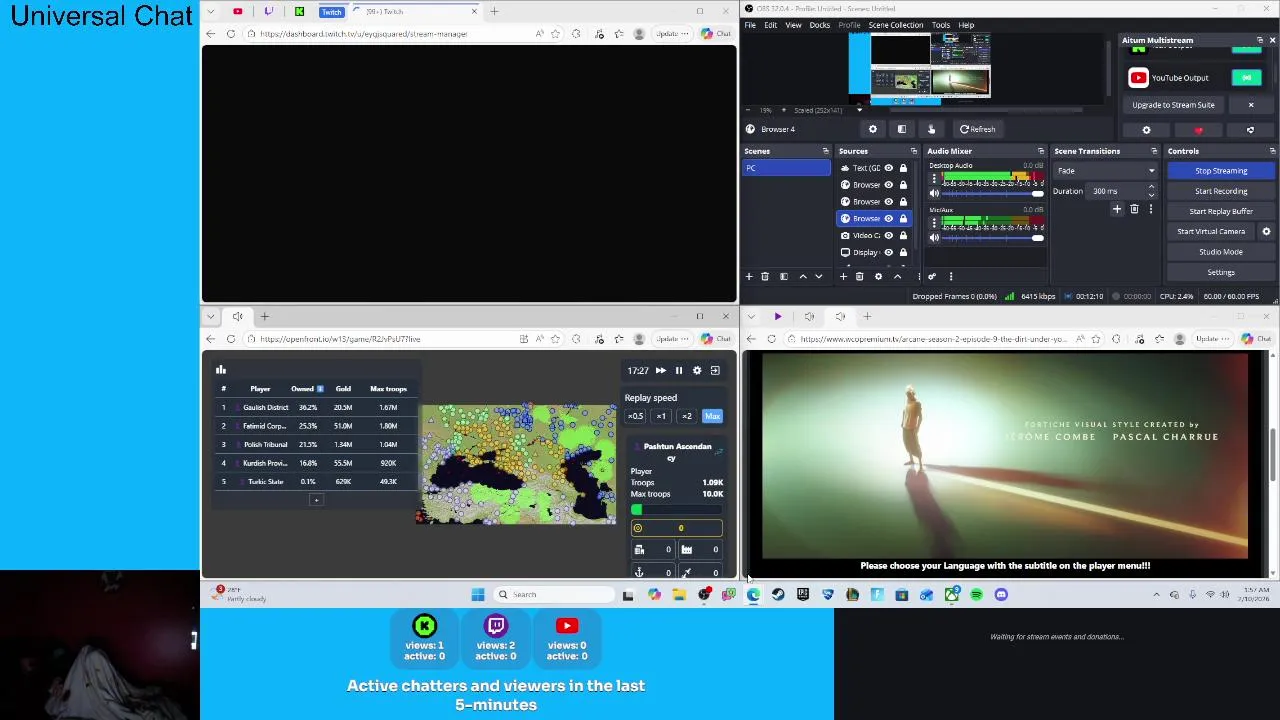Click Stop Streaming in OBS Controls
Image resolution: width=1280 pixels, height=720 pixels.
[1221, 171]
